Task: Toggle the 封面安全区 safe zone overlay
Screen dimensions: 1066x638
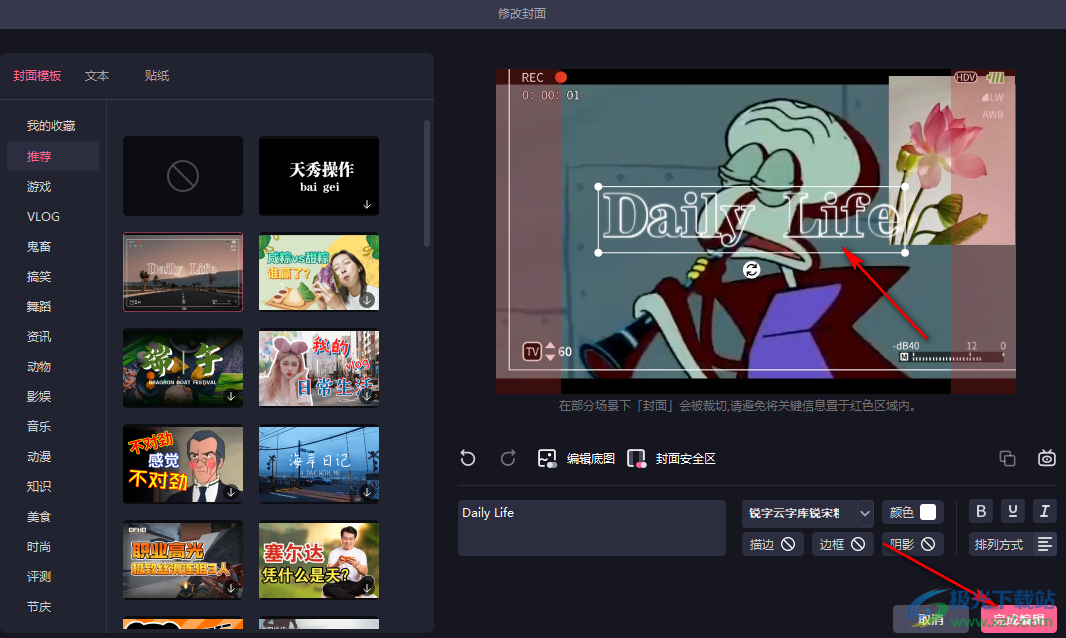Action: pos(672,458)
